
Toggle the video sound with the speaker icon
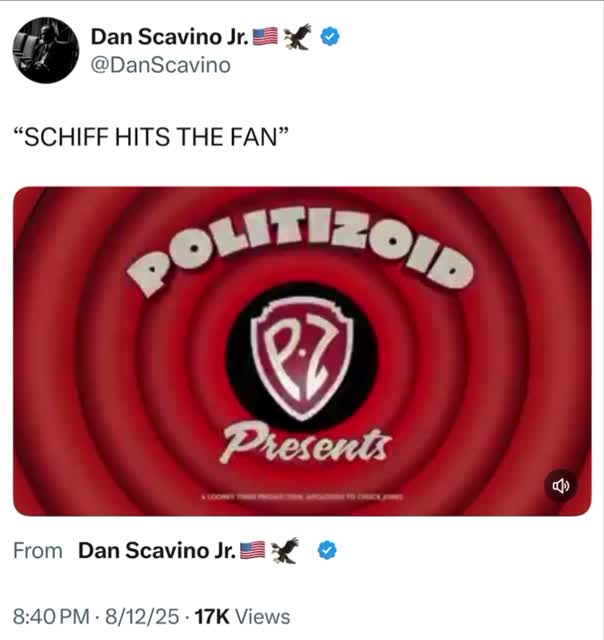pos(561,486)
